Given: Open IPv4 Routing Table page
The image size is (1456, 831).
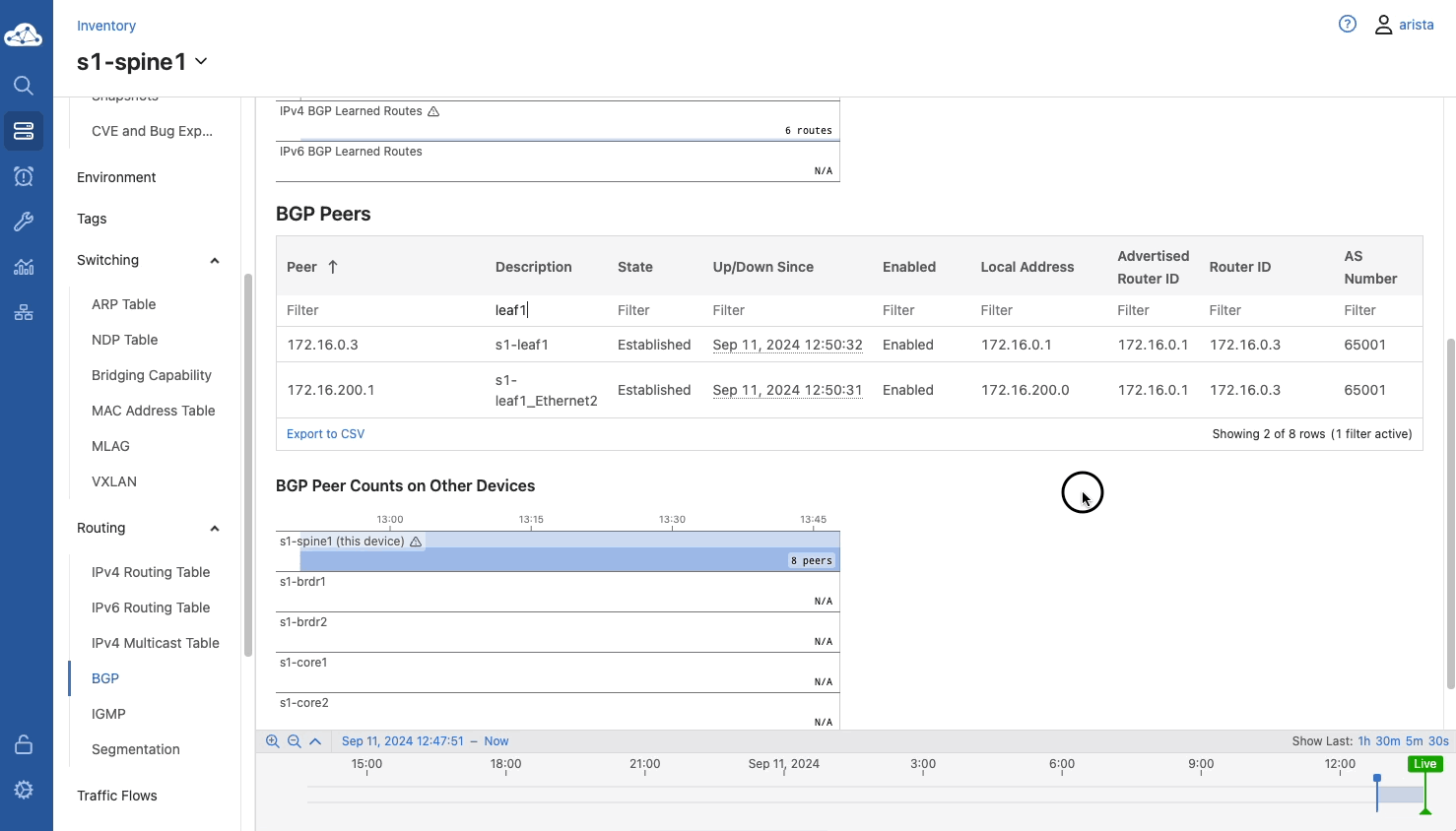Looking at the screenshot, I should [x=151, y=572].
